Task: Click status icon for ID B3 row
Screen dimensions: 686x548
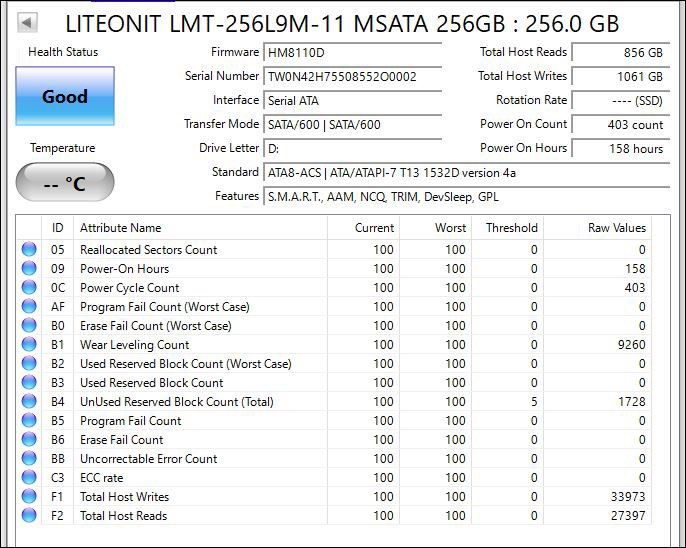Action: (29, 383)
